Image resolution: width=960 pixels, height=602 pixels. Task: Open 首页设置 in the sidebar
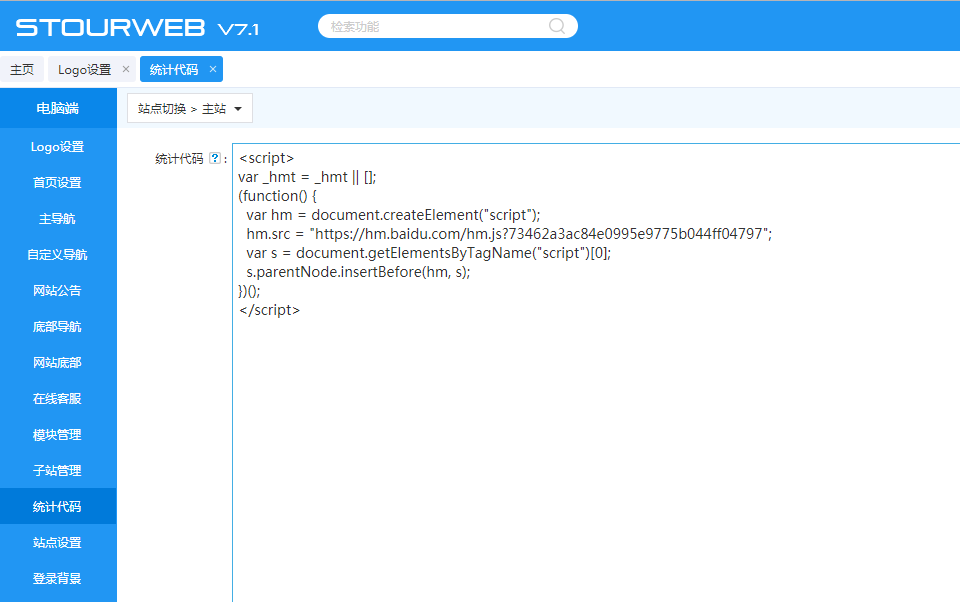pos(58,183)
